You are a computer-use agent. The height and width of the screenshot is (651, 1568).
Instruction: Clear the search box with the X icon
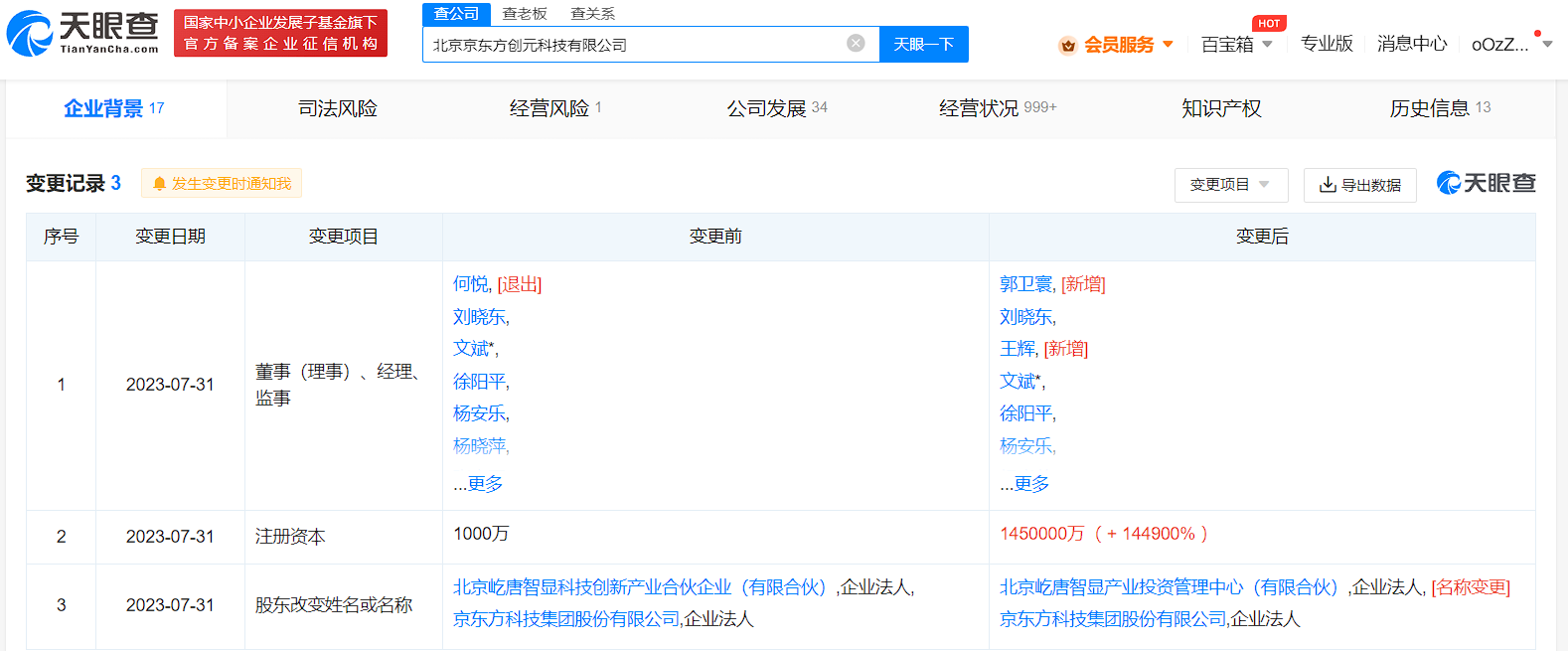pos(856,43)
